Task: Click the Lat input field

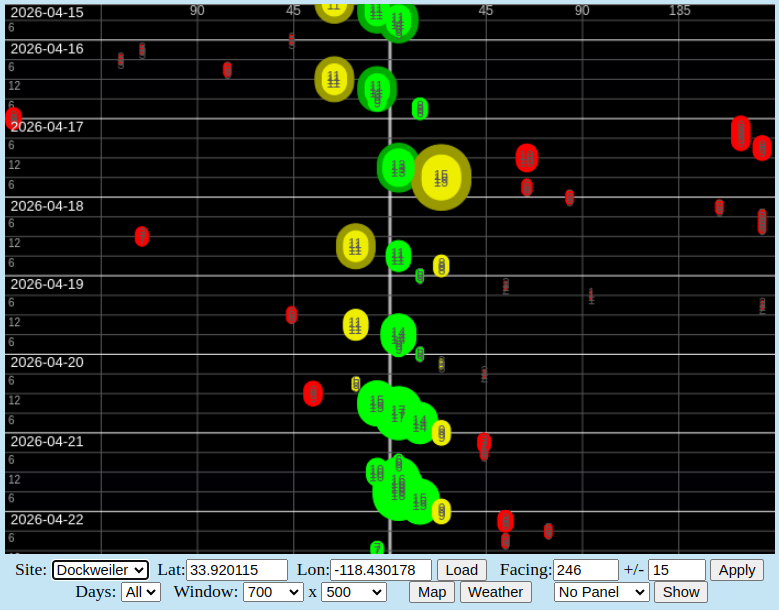Action: click(x=237, y=570)
